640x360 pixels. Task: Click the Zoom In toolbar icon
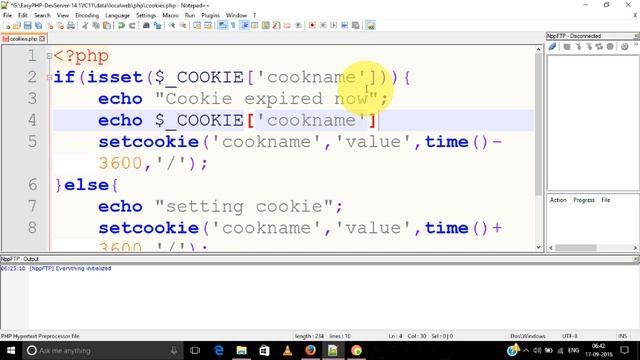(172, 25)
